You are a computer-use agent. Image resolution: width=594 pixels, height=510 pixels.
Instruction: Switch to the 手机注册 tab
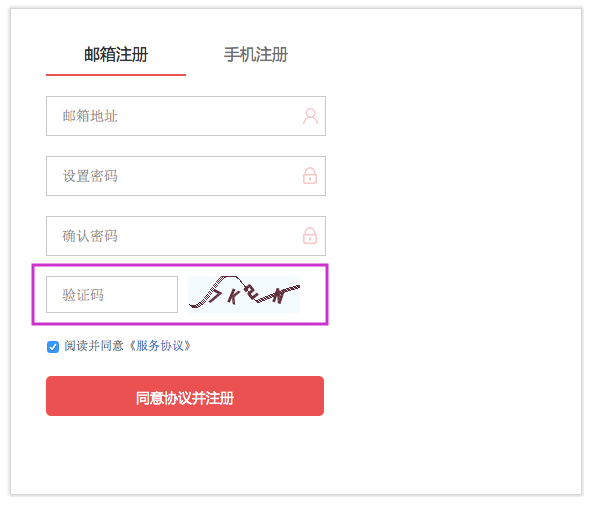(256, 55)
